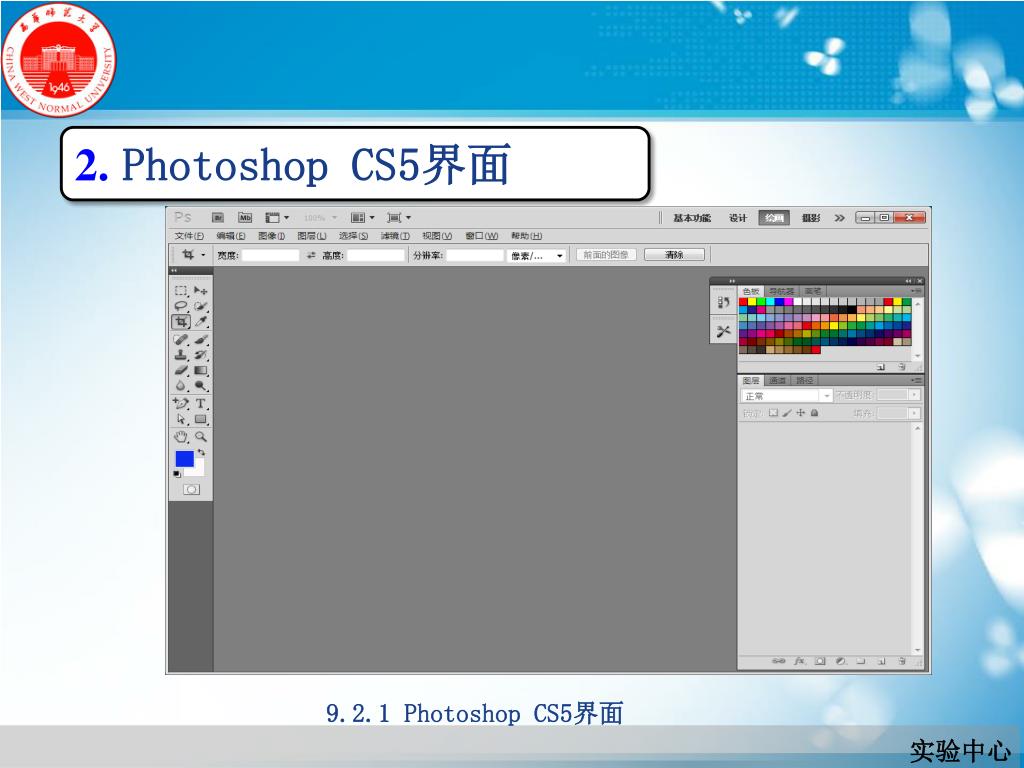Select the Pen tool
The height and width of the screenshot is (768, 1024).
click(181, 404)
